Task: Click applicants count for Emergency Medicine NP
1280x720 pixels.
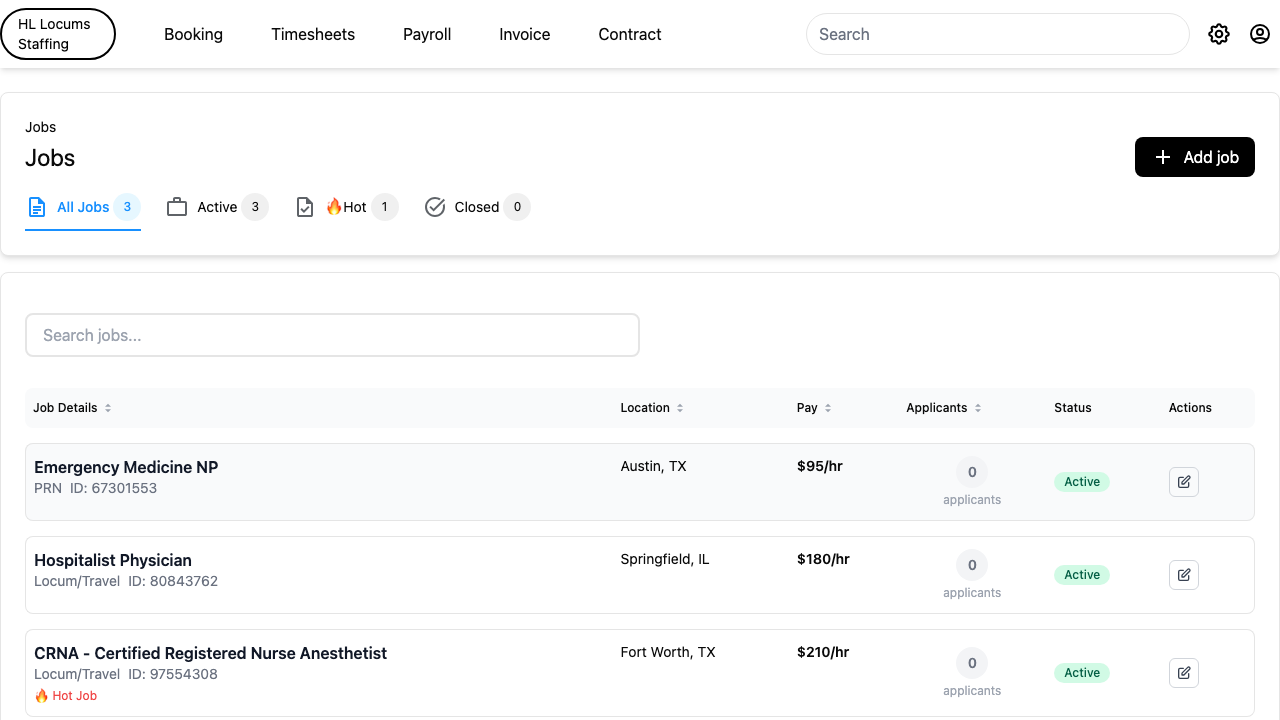Action: (x=972, y=472)
